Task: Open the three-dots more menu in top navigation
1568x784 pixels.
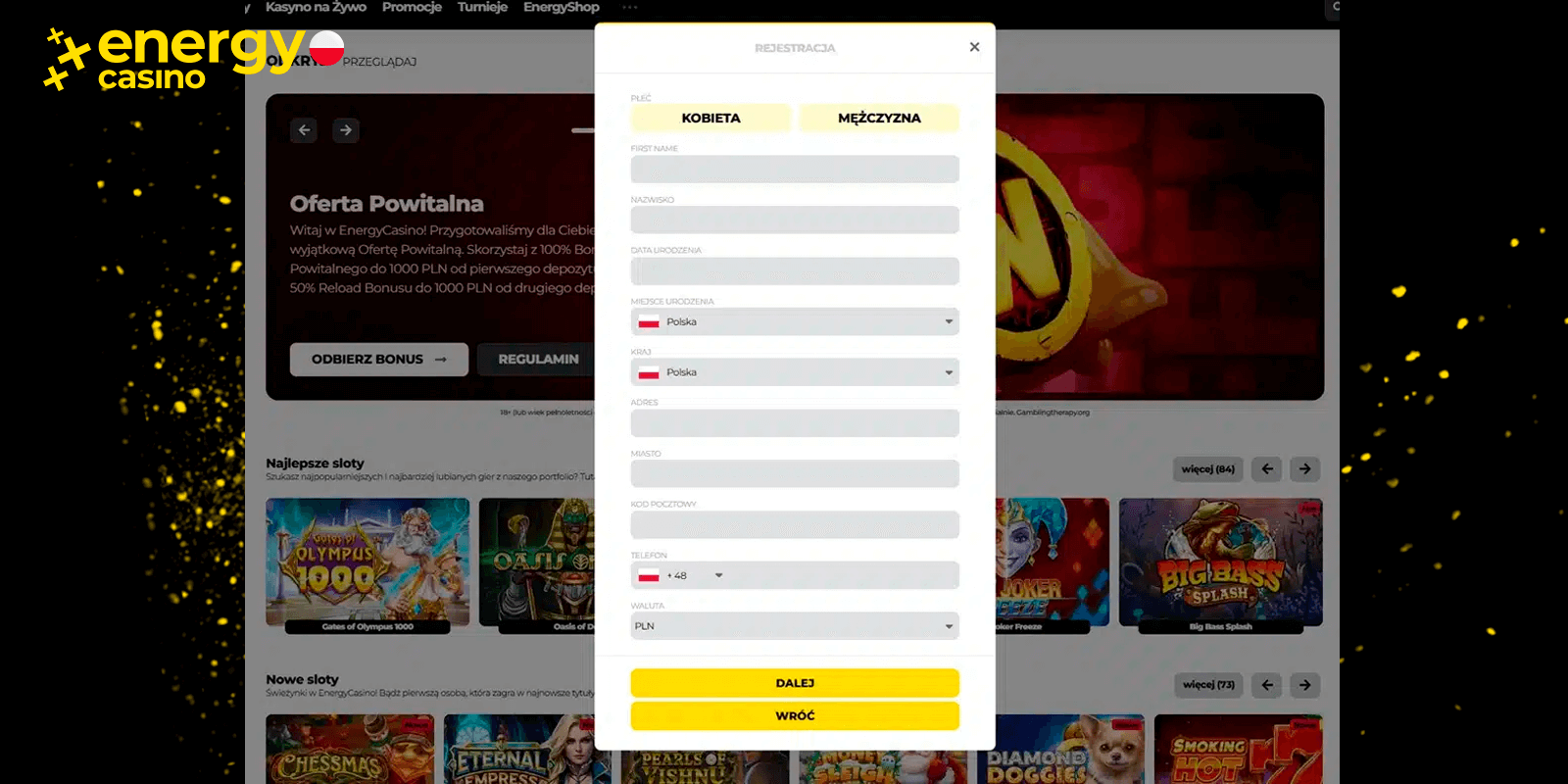Action: coord(629,7)
